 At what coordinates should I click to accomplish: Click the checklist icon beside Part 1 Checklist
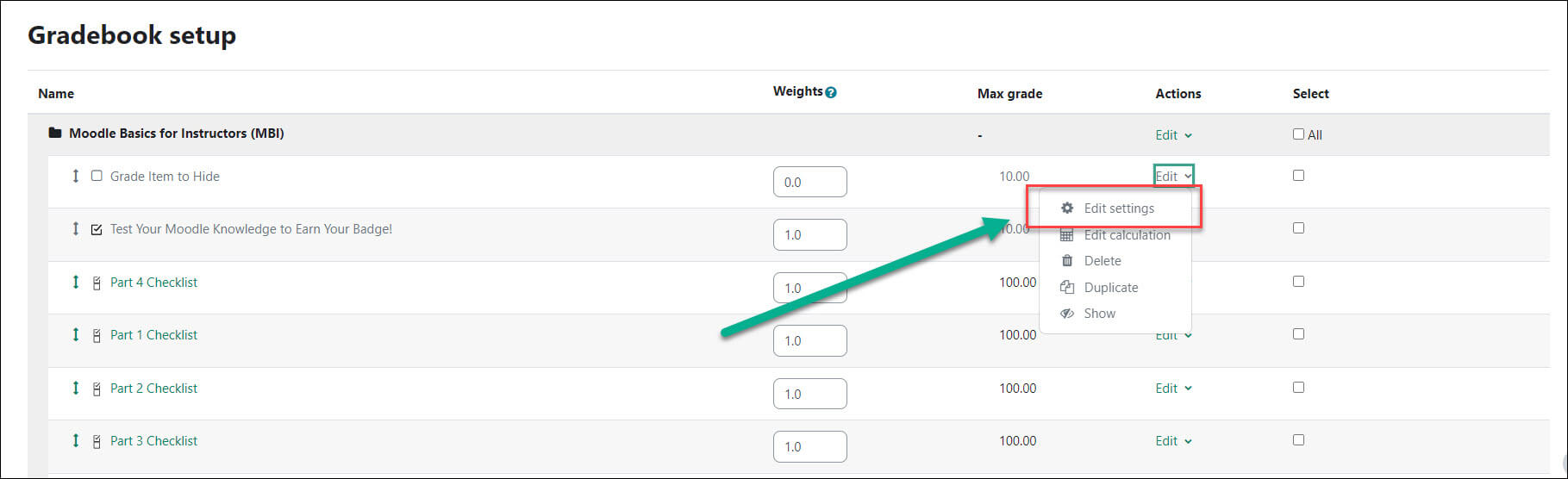click(x=97, y=335)
